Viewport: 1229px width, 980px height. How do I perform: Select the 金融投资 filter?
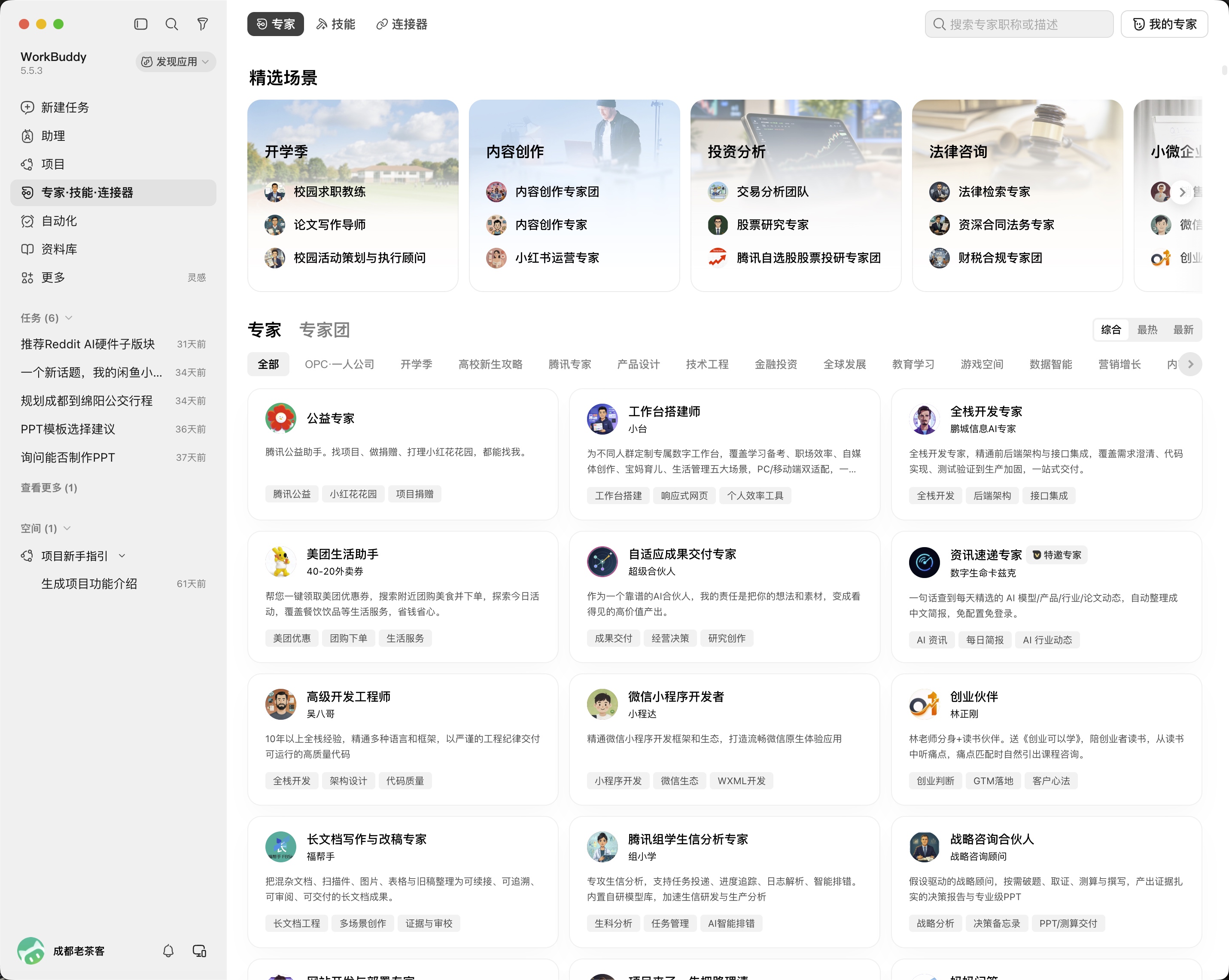(776, 364)
